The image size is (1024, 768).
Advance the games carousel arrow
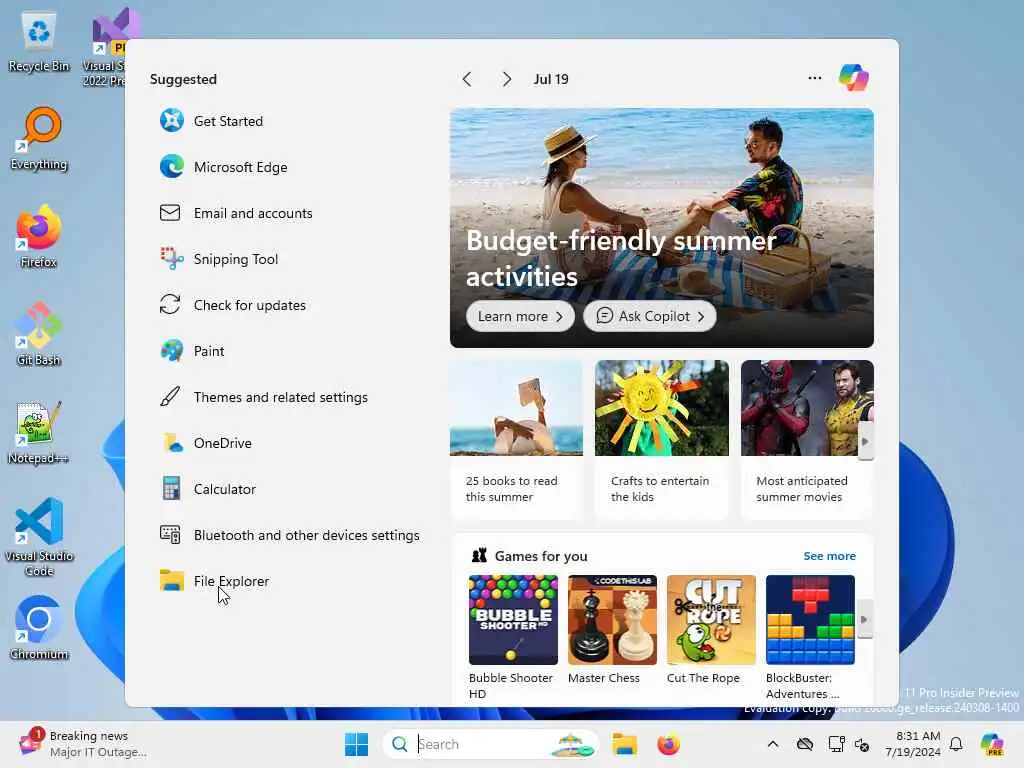click(x=864, y=619)
